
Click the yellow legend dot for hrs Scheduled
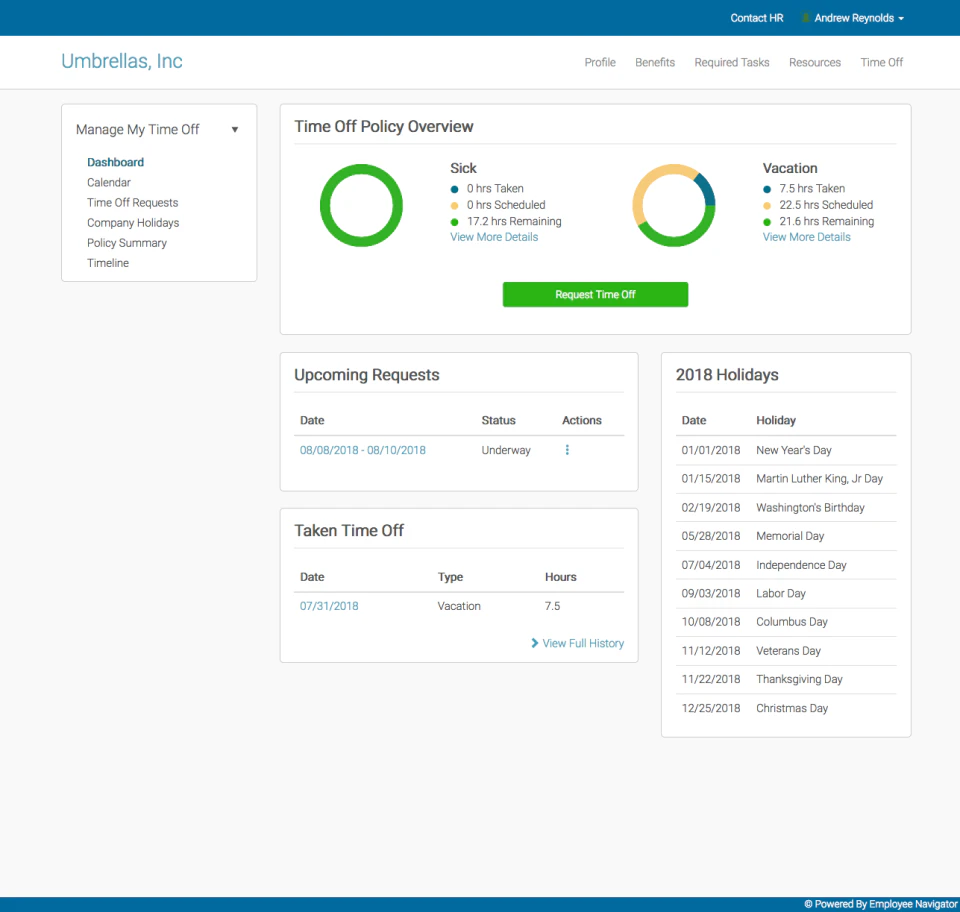[x=455, y=204]
